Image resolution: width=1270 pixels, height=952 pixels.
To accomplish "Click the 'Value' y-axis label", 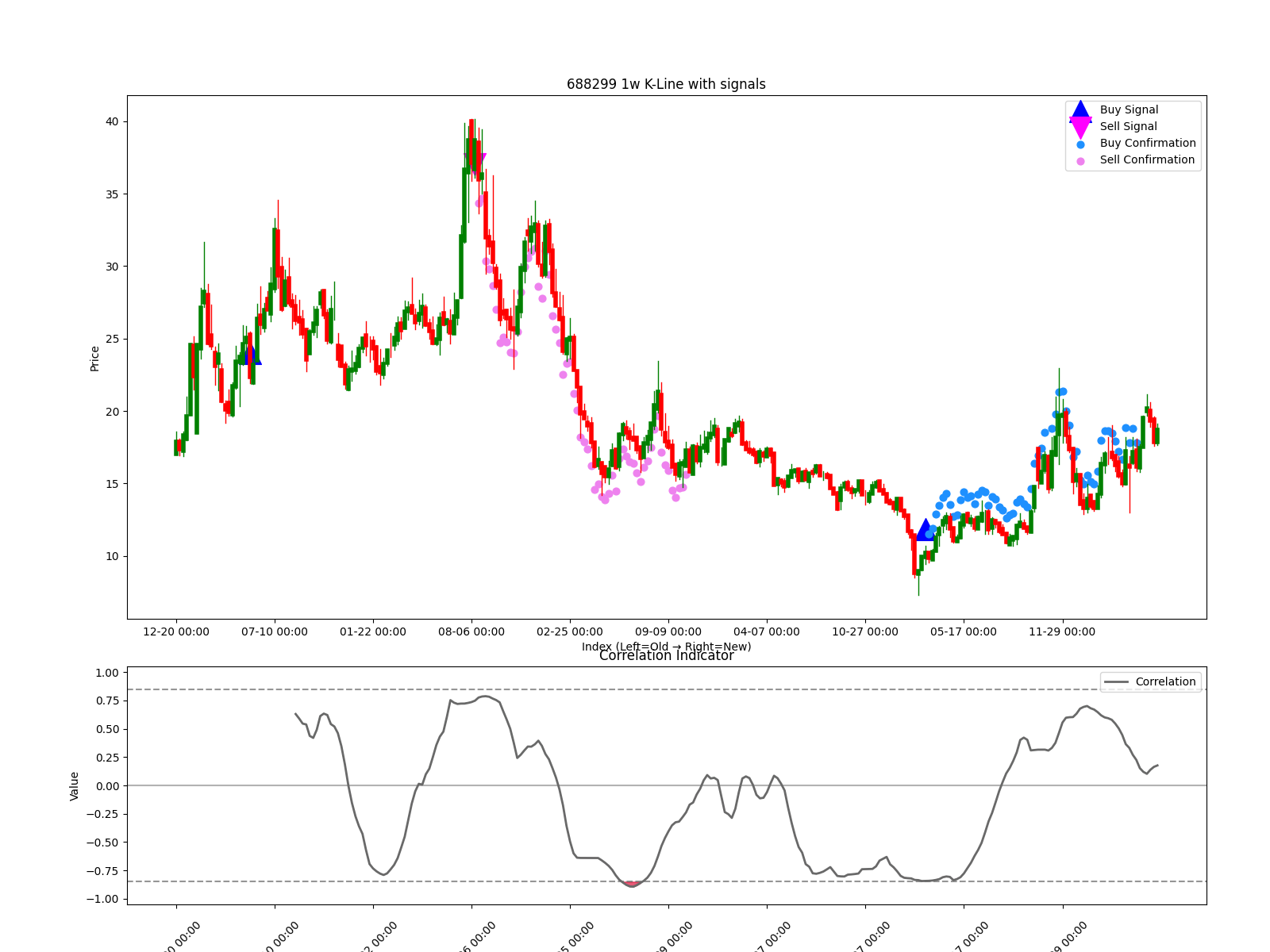I will click(75, 785).
